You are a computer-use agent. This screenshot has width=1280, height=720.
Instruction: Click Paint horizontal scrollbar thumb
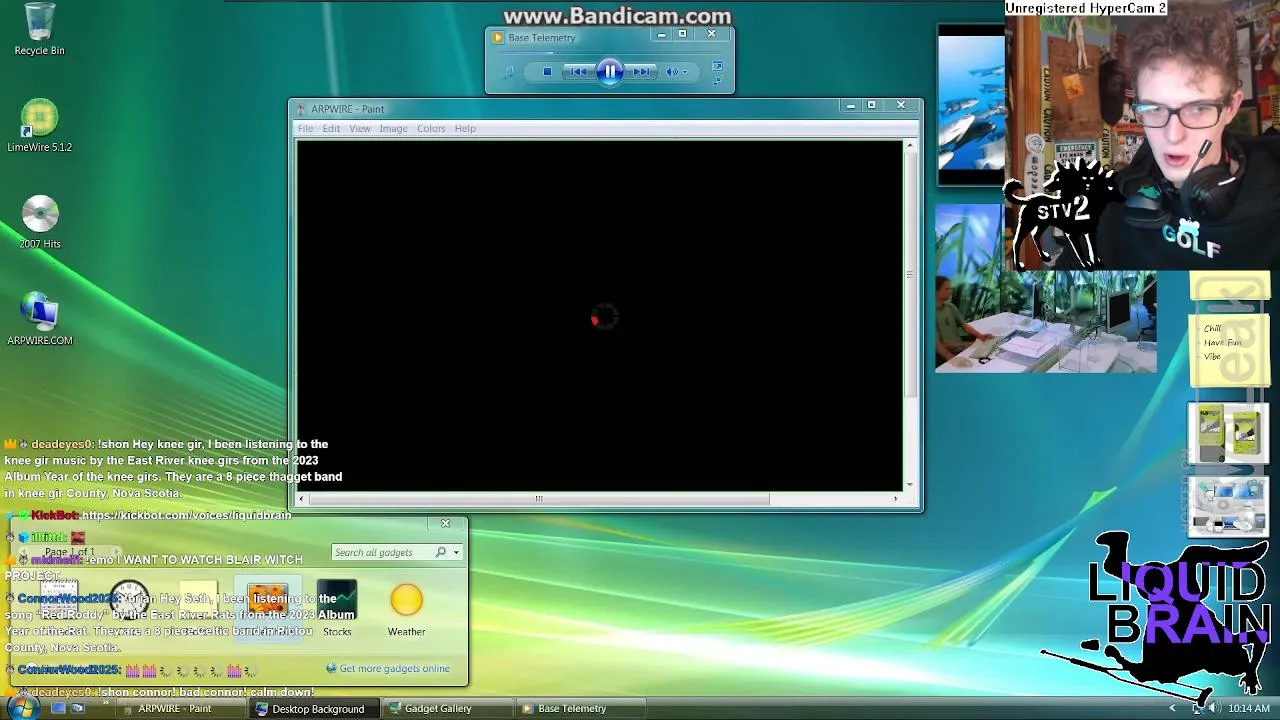coord(539,498)
